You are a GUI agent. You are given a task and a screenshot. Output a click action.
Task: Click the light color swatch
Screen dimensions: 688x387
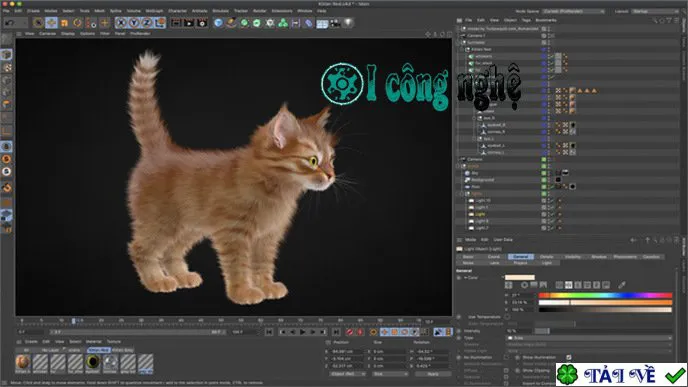pos(520,277)
